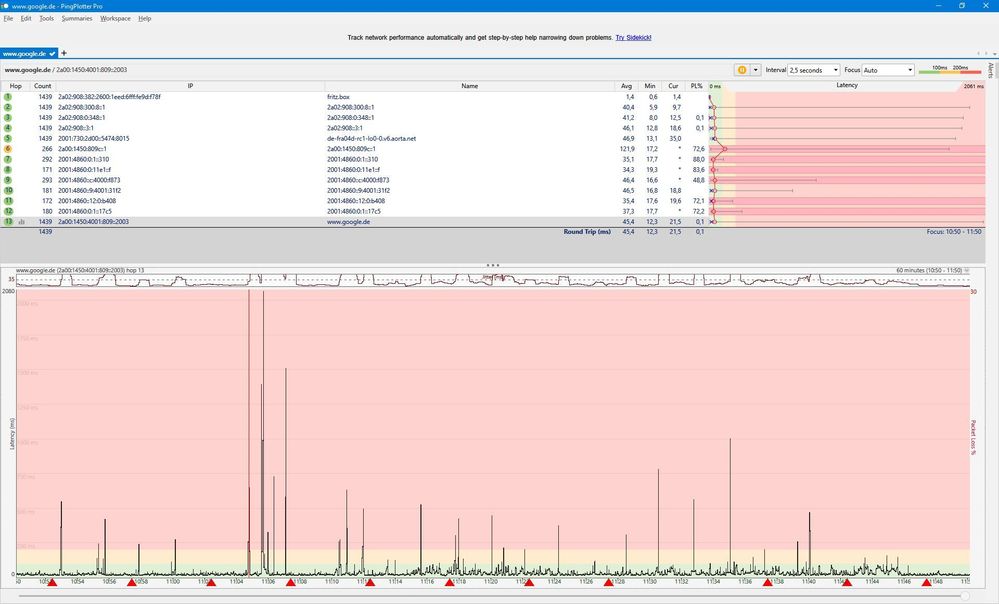Click IP 2a00:1450:809c::1 in hop 6
The image size is (999, 604).
tap(82, 148)
